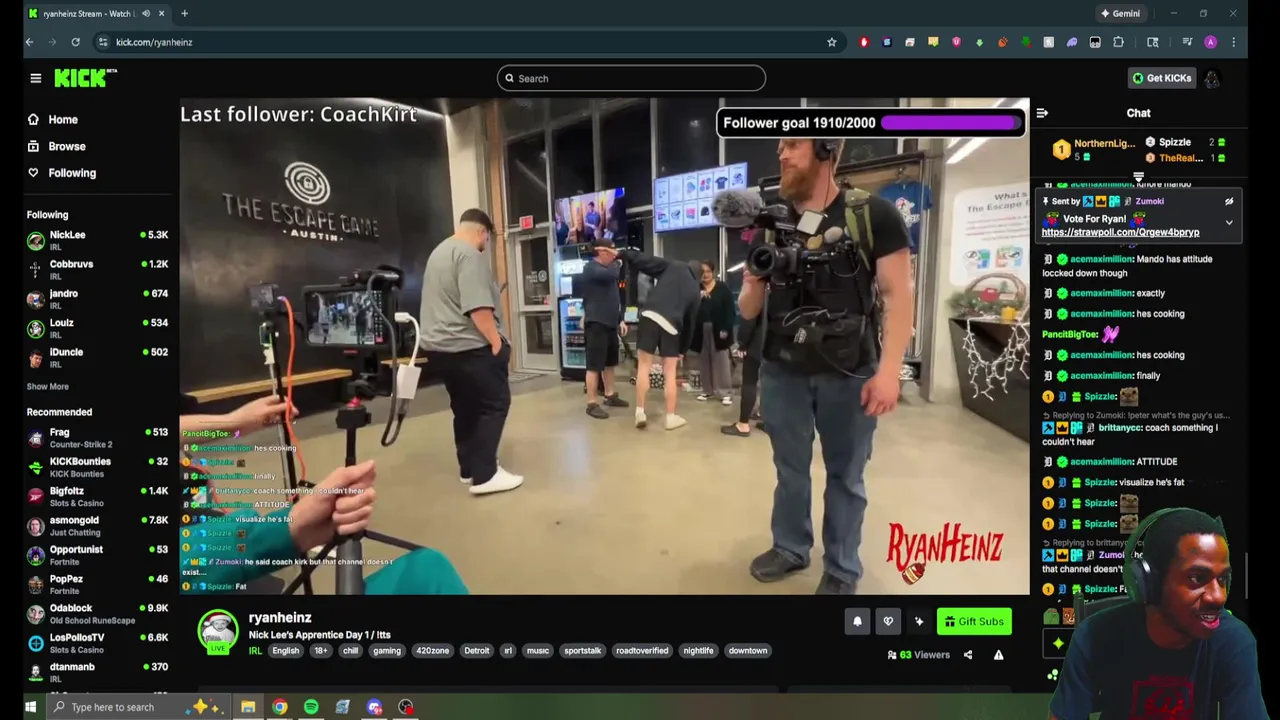Screen dimensions: 1280x720
Task: Open KICKBounties recommended channel
Action: (98, 466)
